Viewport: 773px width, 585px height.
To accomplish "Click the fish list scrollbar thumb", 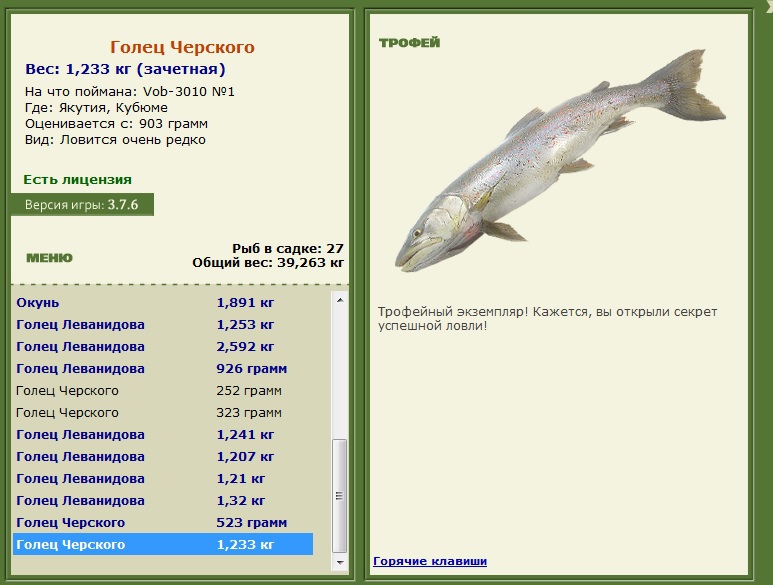I will point(340,495).
